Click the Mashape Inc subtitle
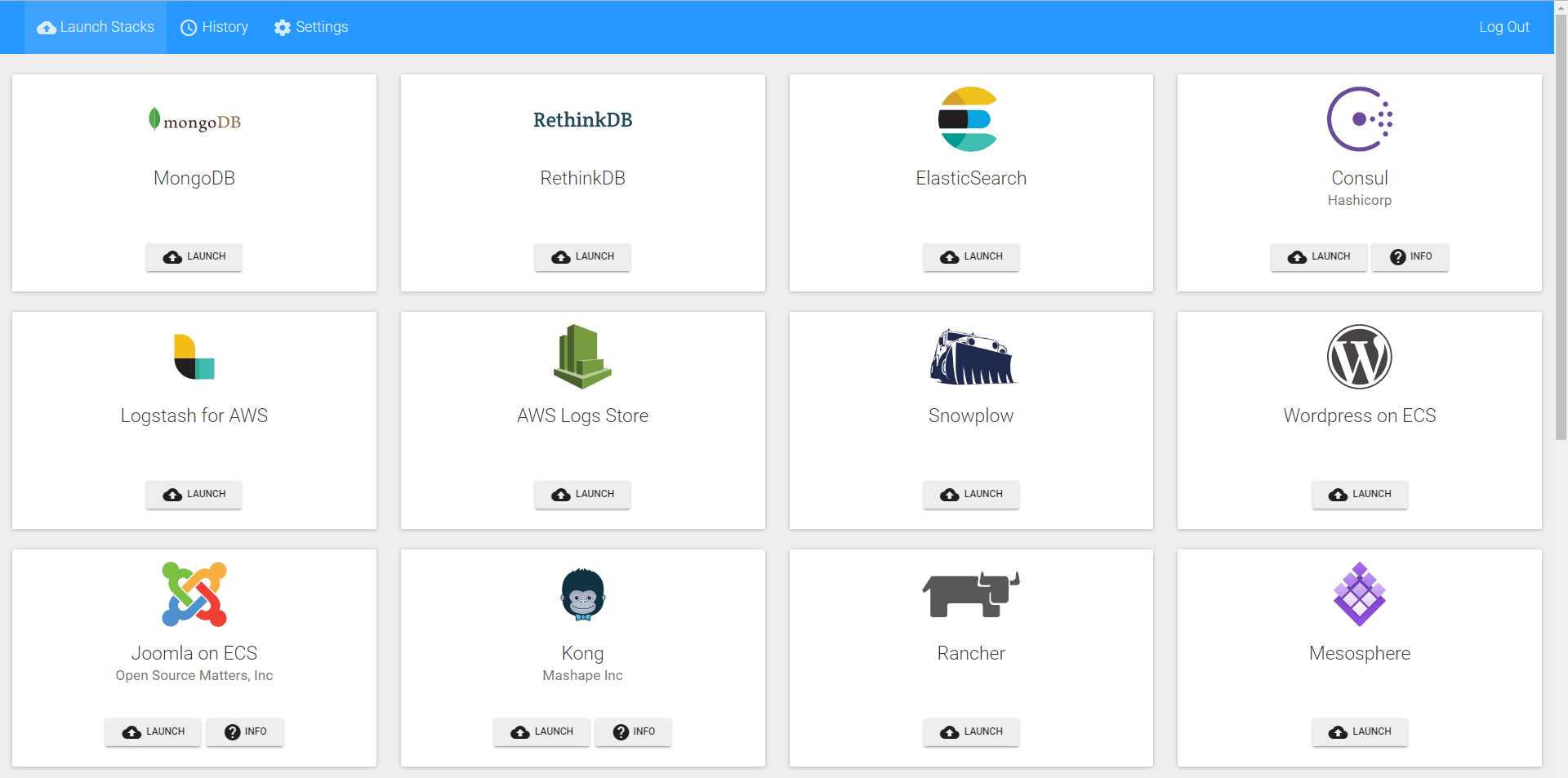The height and width of the screenshot is (778, 1568). (583, 675)
